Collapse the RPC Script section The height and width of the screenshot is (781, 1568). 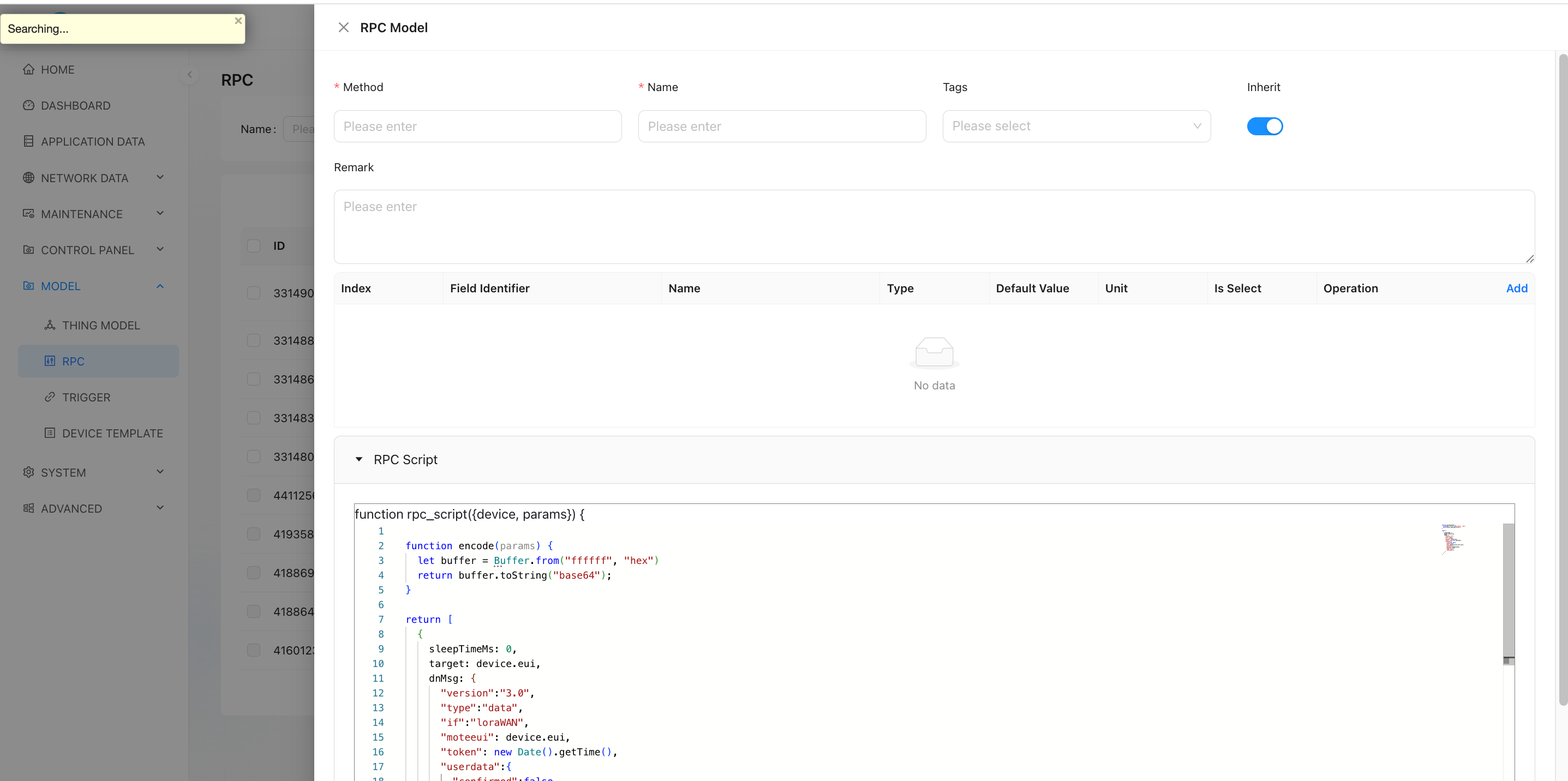coord(359,459)
